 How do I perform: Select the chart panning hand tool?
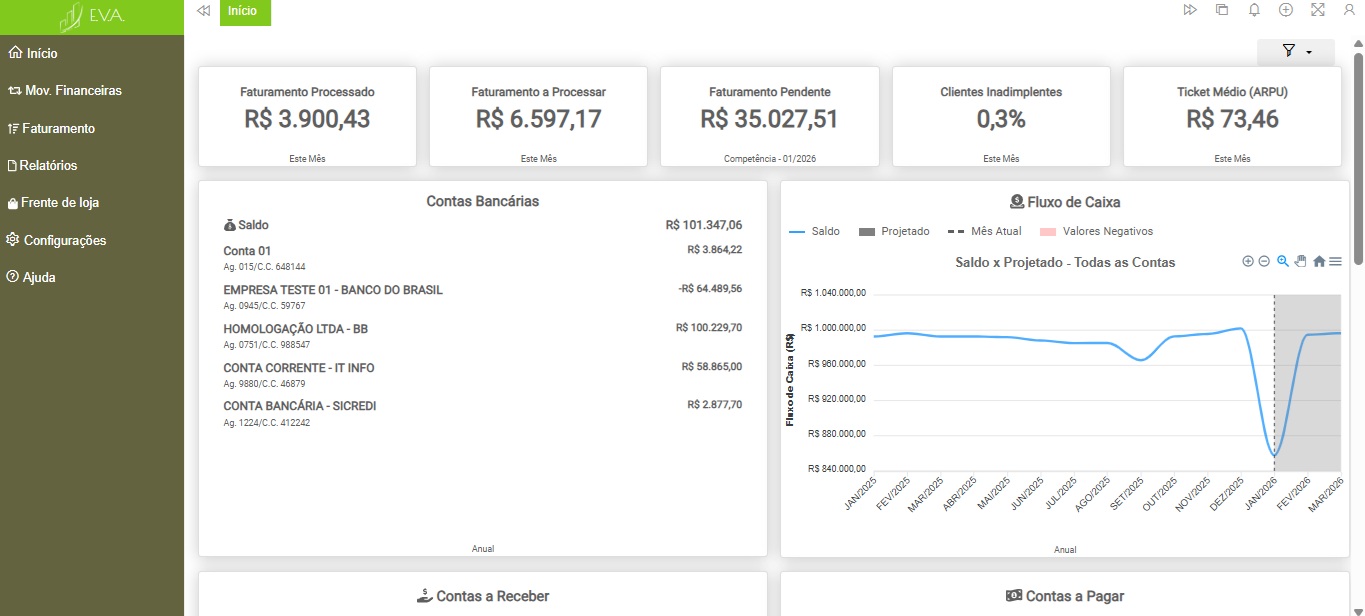pos(1301,261)
